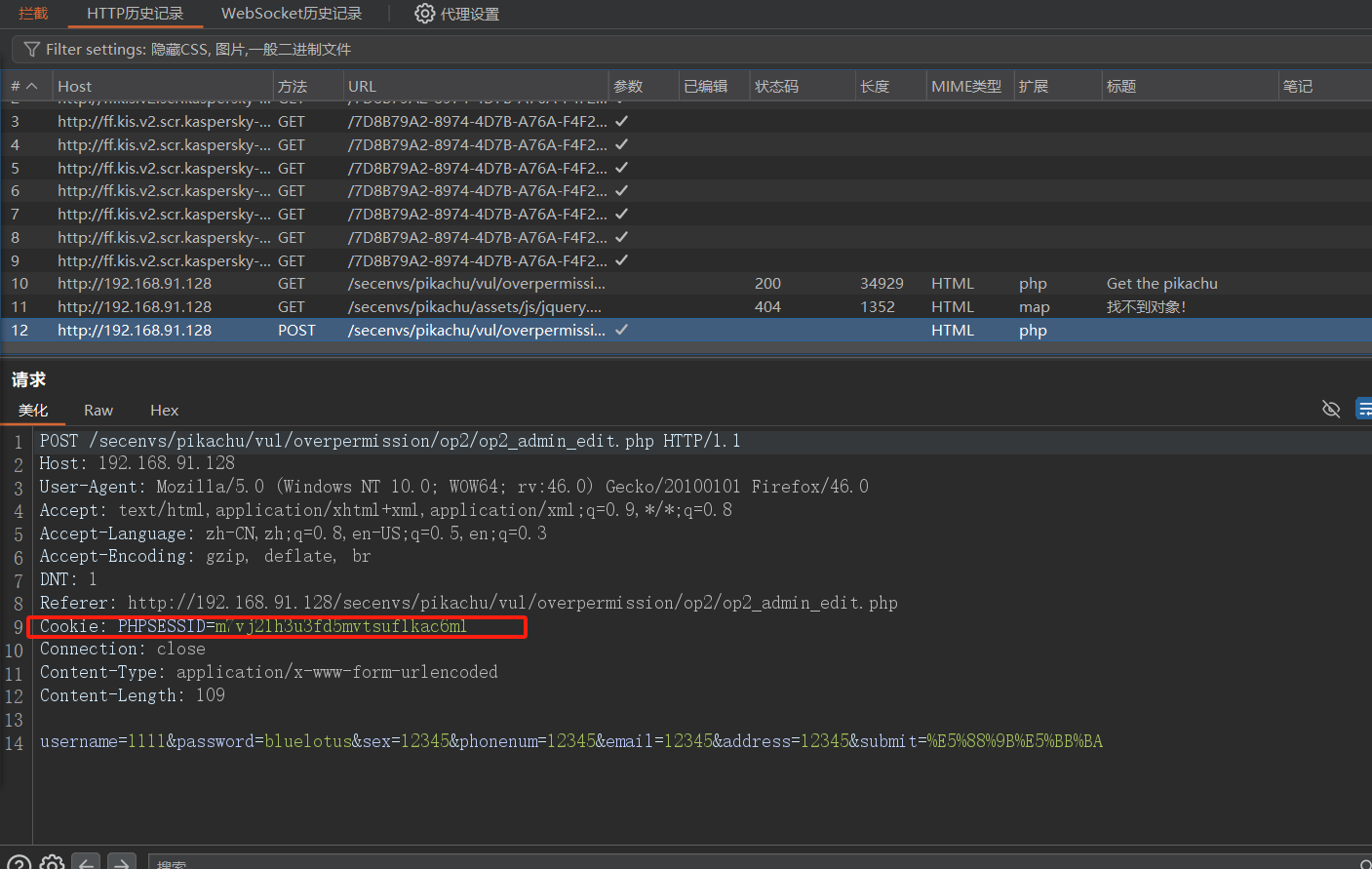The height and width of the screenshot is (869, 1372).
Task: Switch to the 拦截 tab
Action: click(x=33, y=14)
